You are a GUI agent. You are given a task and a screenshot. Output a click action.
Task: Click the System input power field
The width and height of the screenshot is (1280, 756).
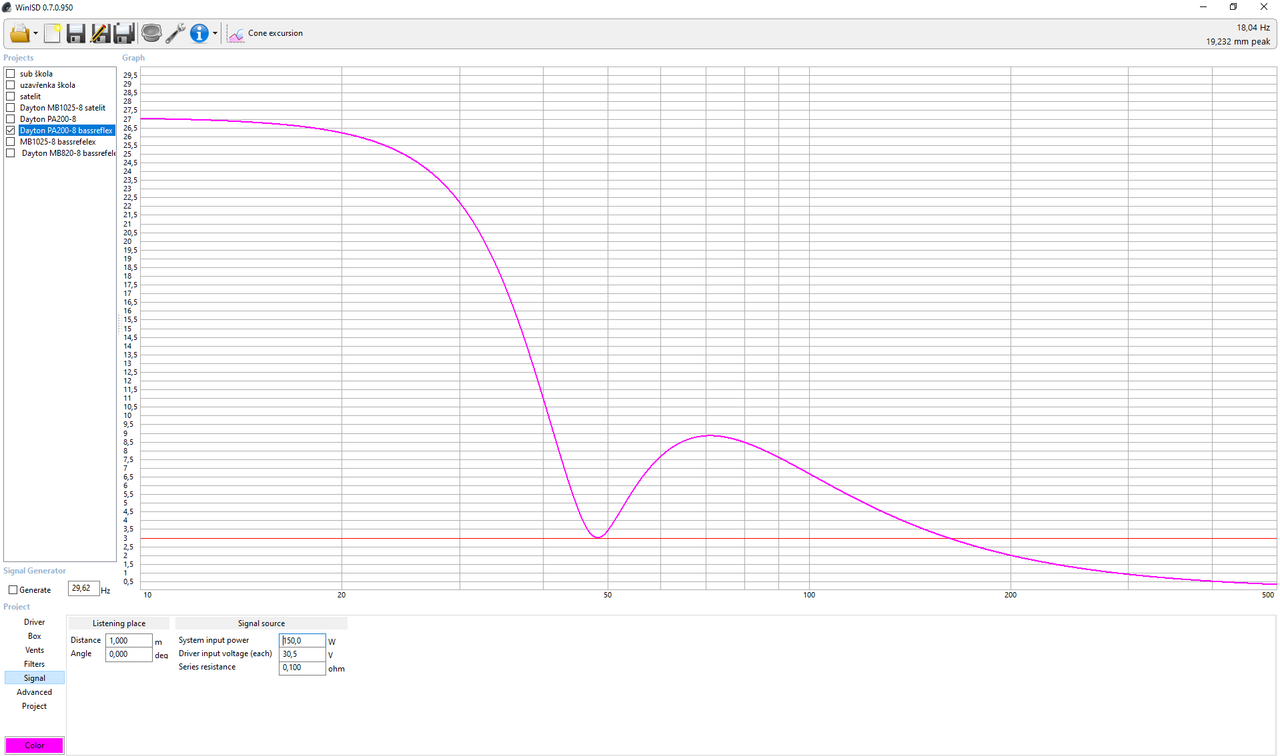302,640
